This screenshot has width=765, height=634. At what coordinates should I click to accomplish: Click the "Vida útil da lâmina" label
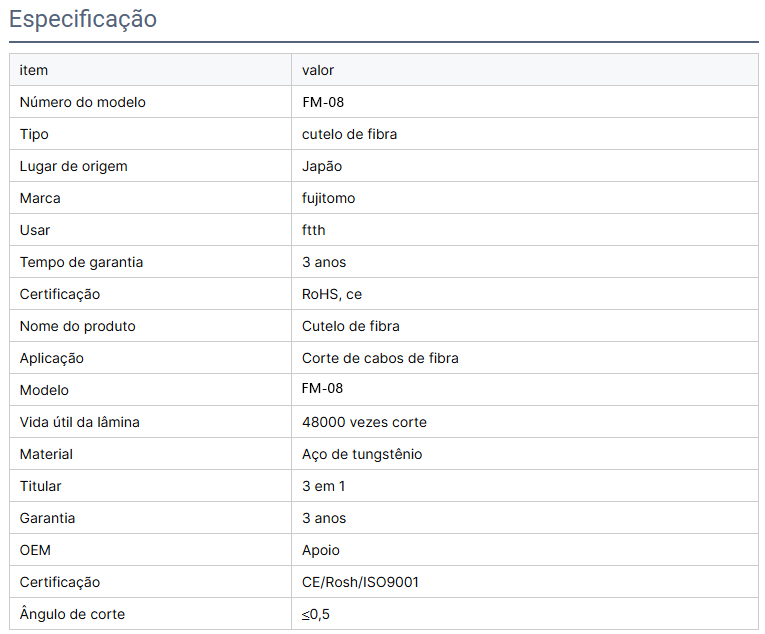tap(79, 422)
